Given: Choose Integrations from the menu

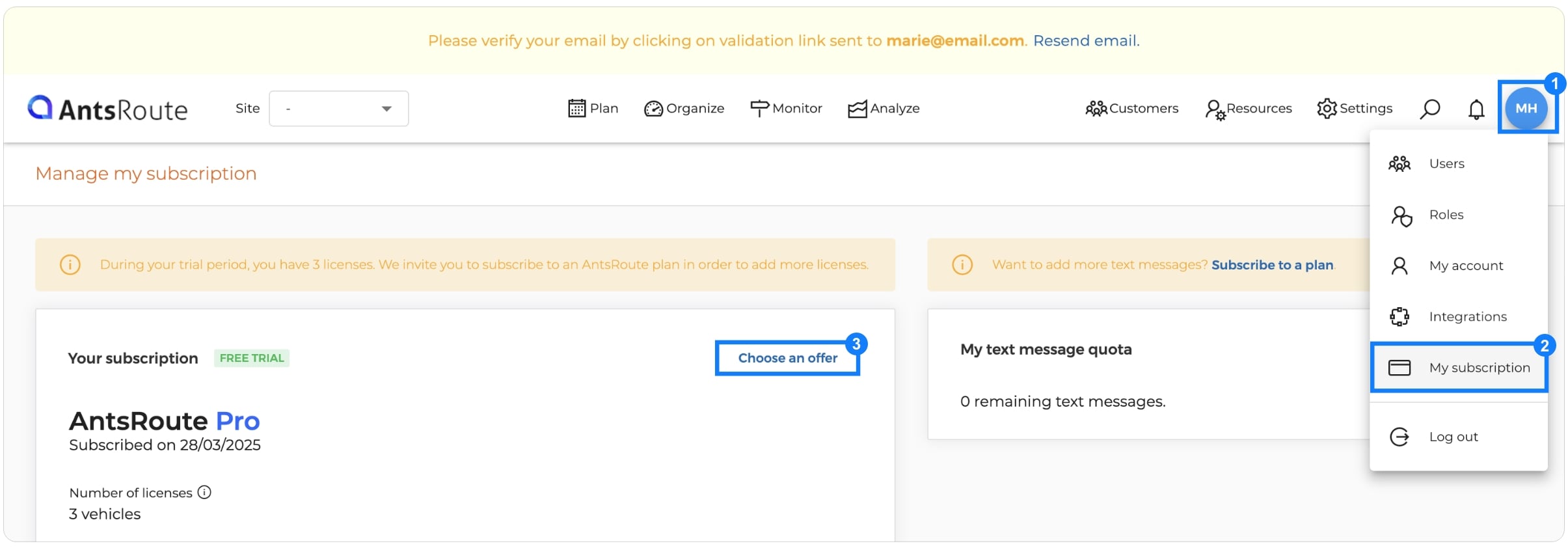Looking at the screenshot, I should click(1467, 316).
